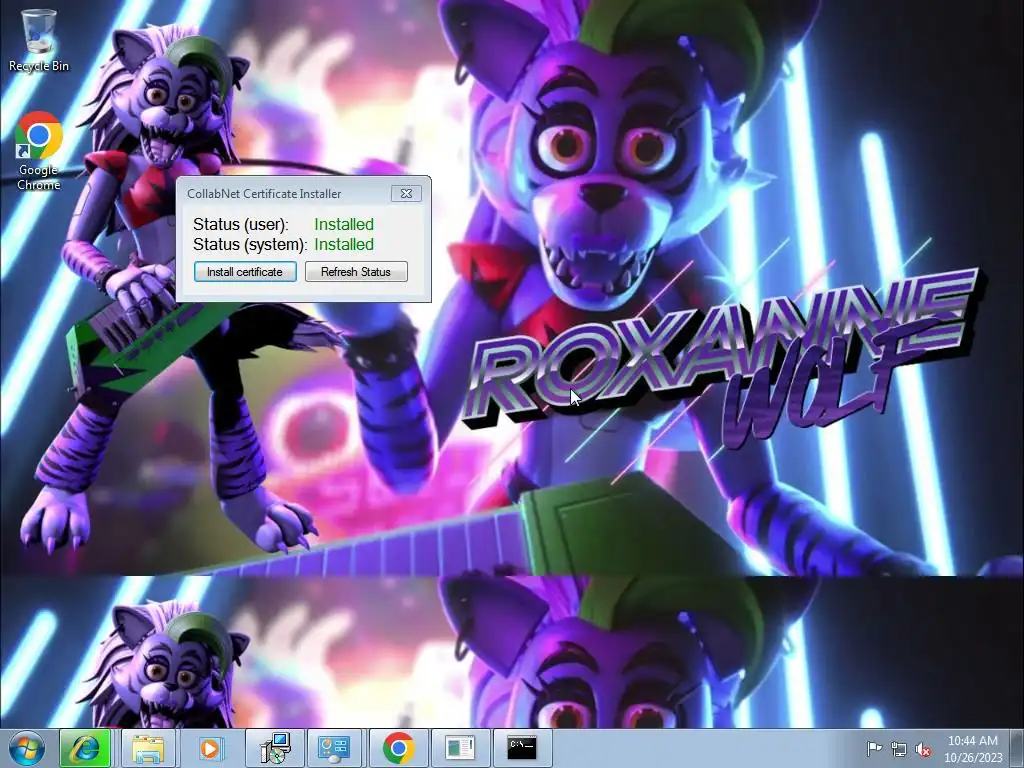Image resolution: width=1024 pixels, height=768 pixels.
Task: Click the green Installed text for Status (user)
Action: [x=344, y=224]
